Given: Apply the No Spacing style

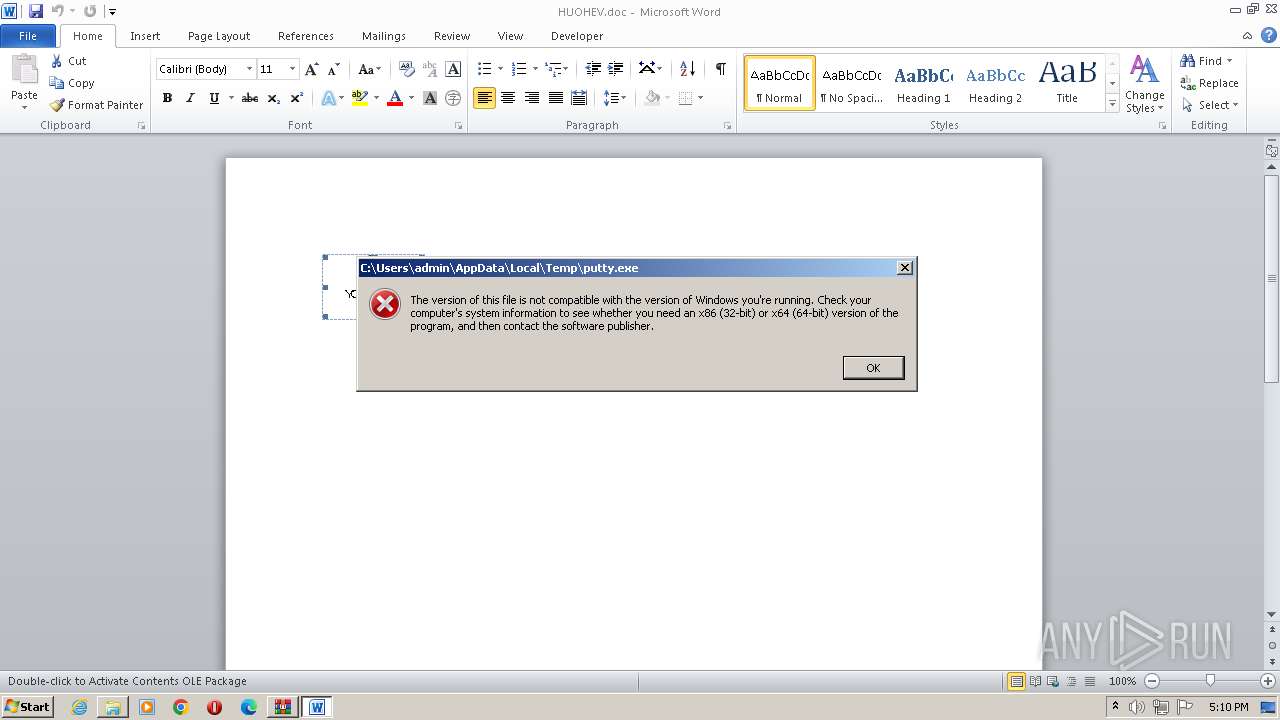Looking at the screenshot, I should (x=851, y=83).
